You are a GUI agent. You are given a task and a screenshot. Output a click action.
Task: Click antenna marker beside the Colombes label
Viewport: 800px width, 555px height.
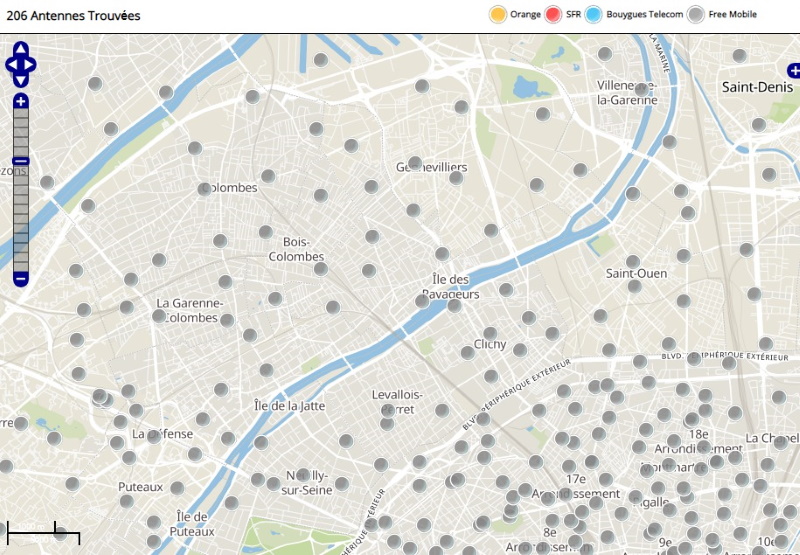(x=204, y=188)
